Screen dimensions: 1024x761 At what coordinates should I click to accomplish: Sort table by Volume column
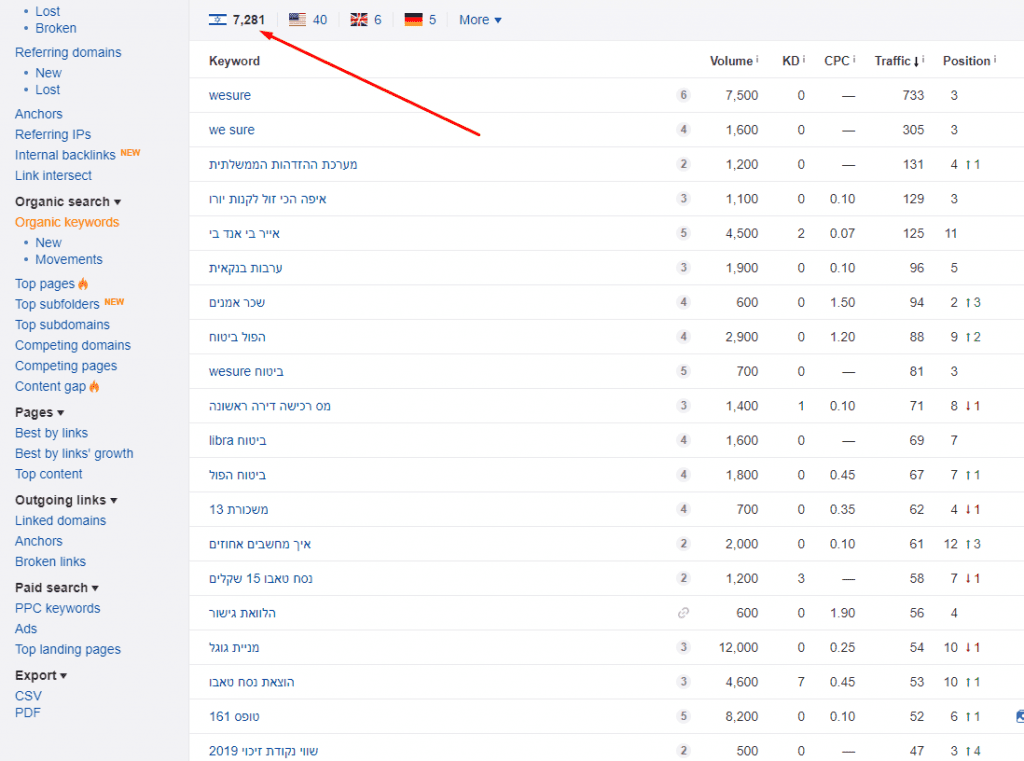pyautogui.click(x=731, y=61)
